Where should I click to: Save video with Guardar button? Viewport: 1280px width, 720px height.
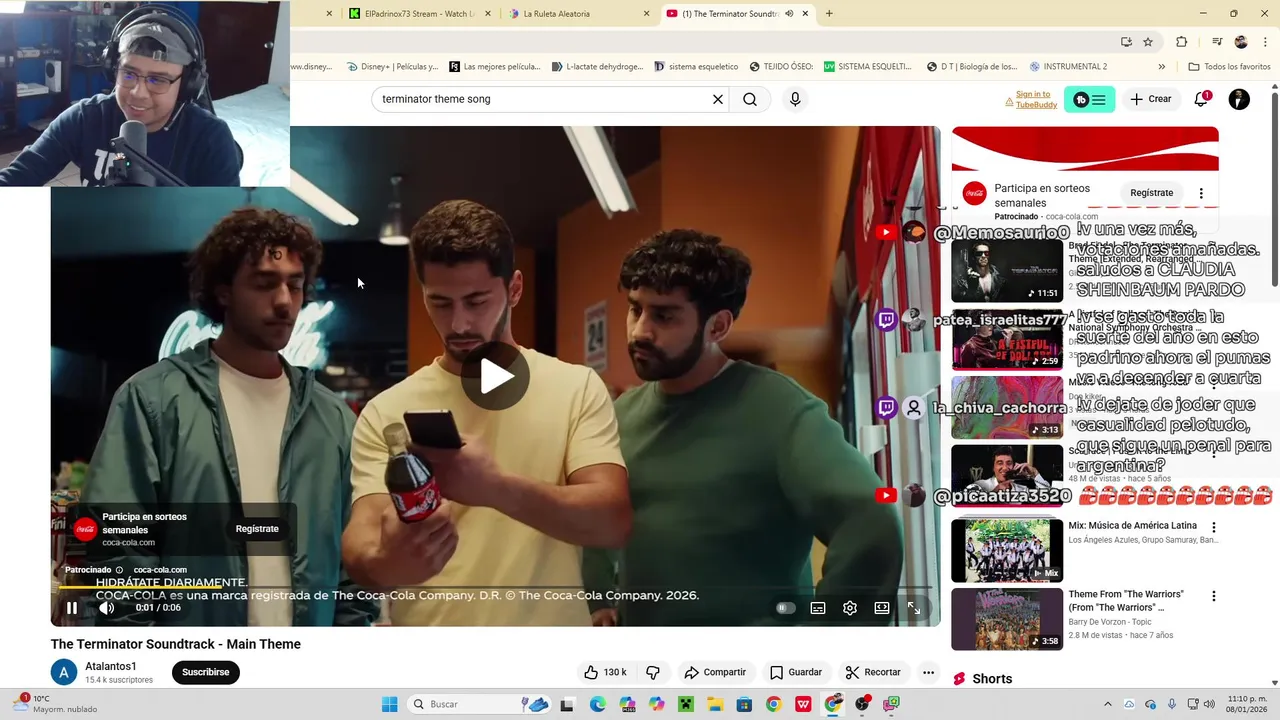tap(796, 672)
